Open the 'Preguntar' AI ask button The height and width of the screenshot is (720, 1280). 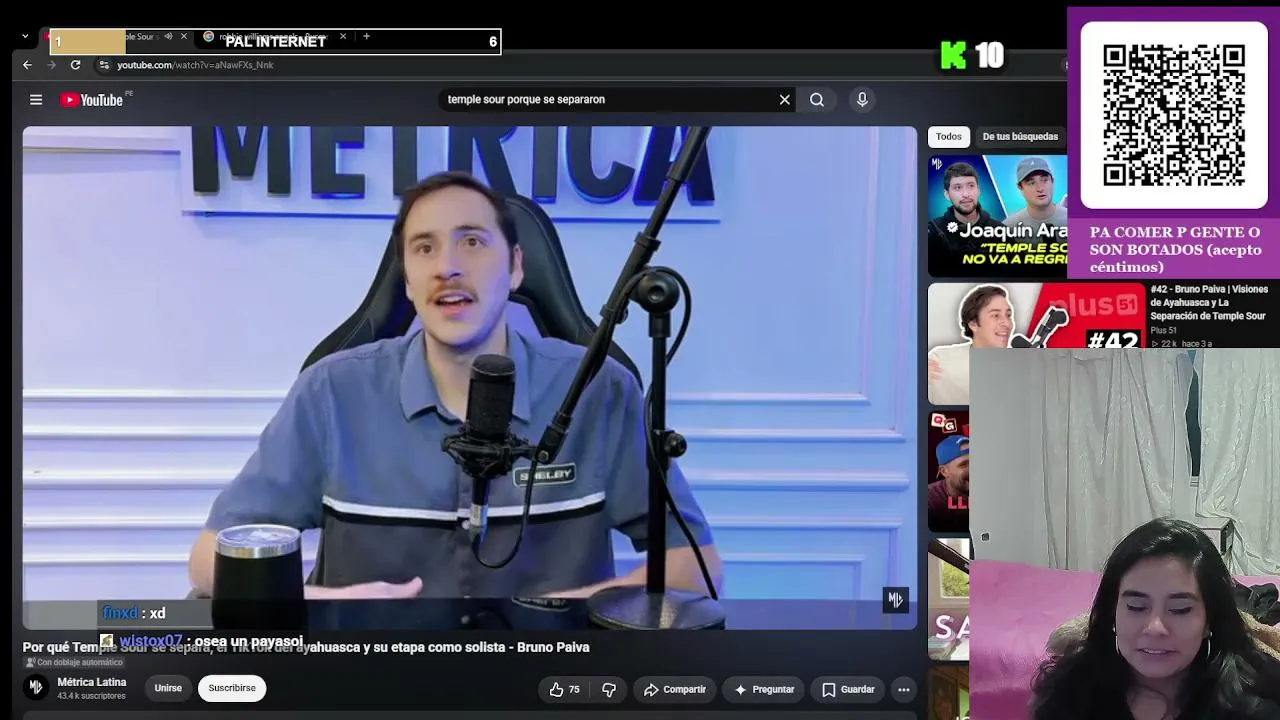click(x=764, y=689)
